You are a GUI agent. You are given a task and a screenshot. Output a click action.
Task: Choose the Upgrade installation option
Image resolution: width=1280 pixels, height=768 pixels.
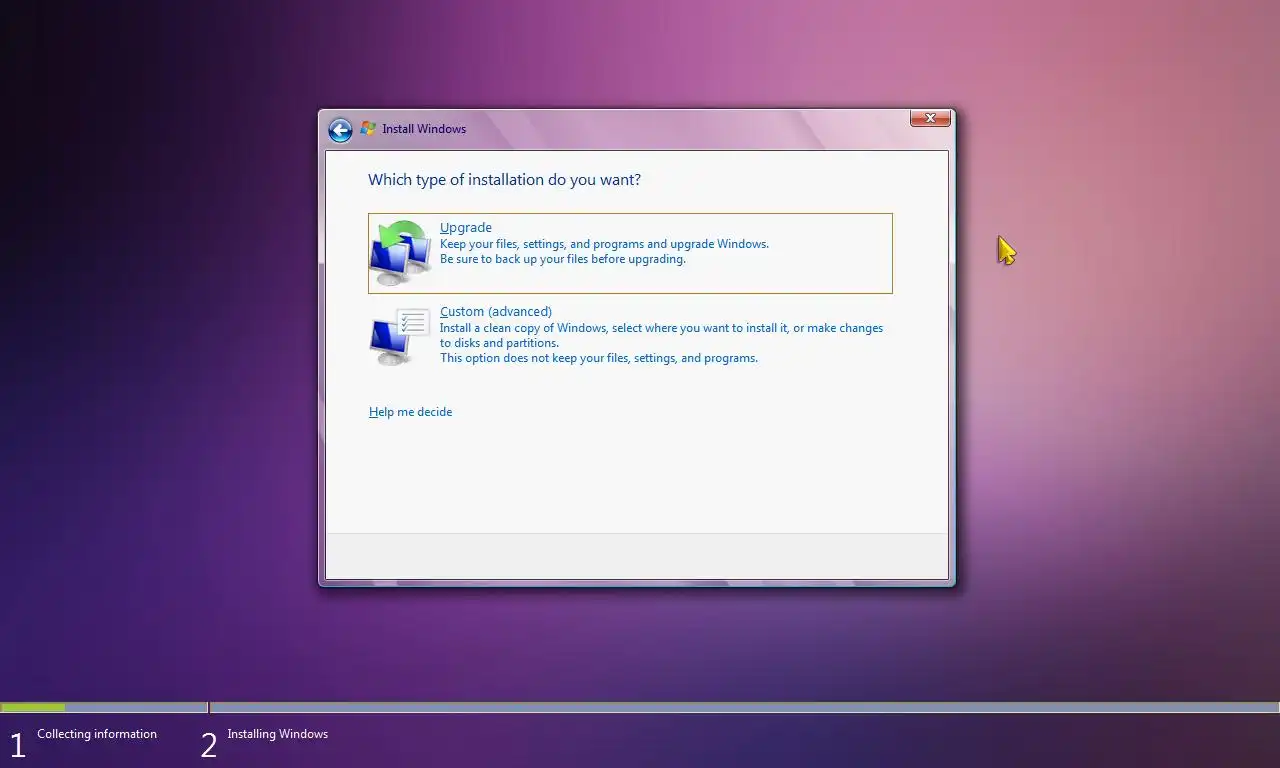pyautogui.click(x=630, y=253)
